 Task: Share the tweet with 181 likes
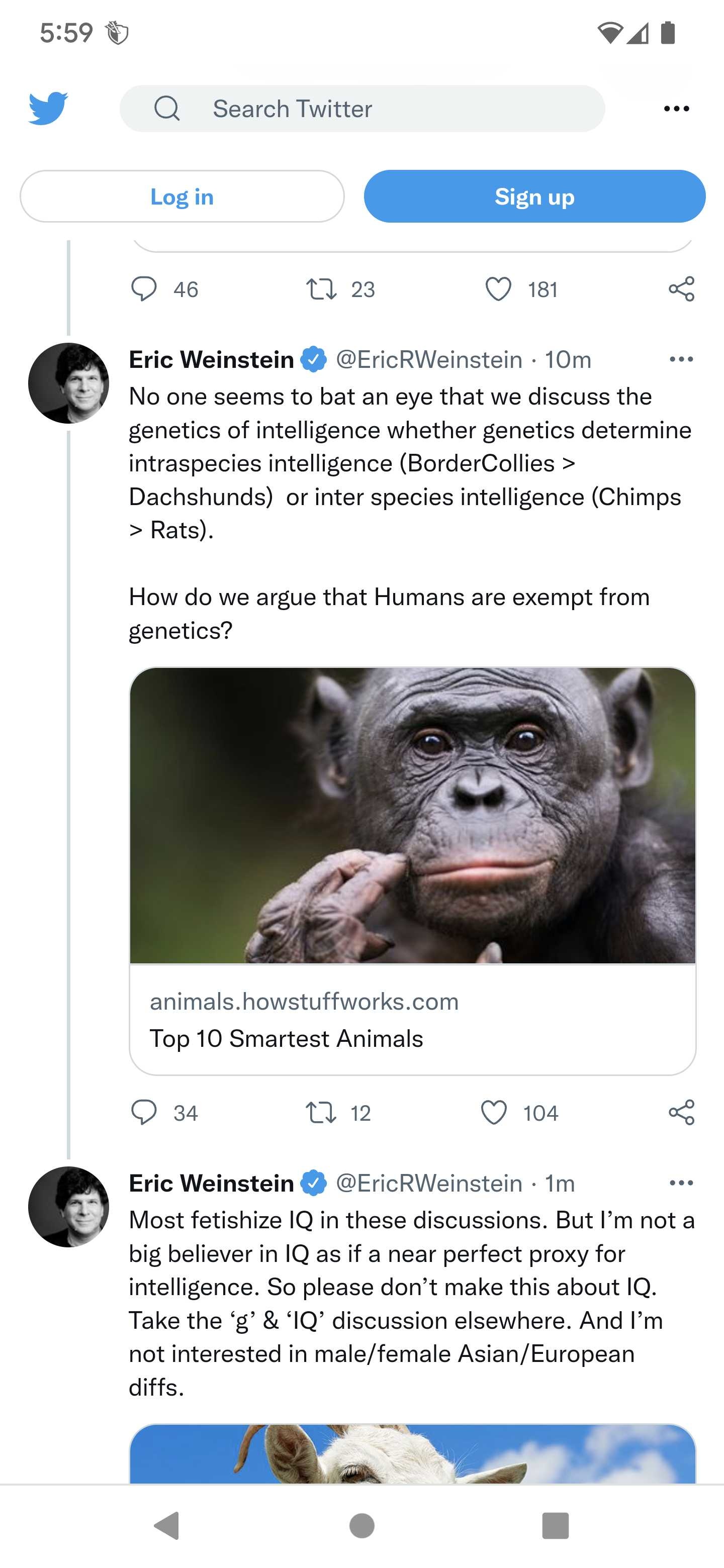681,289
